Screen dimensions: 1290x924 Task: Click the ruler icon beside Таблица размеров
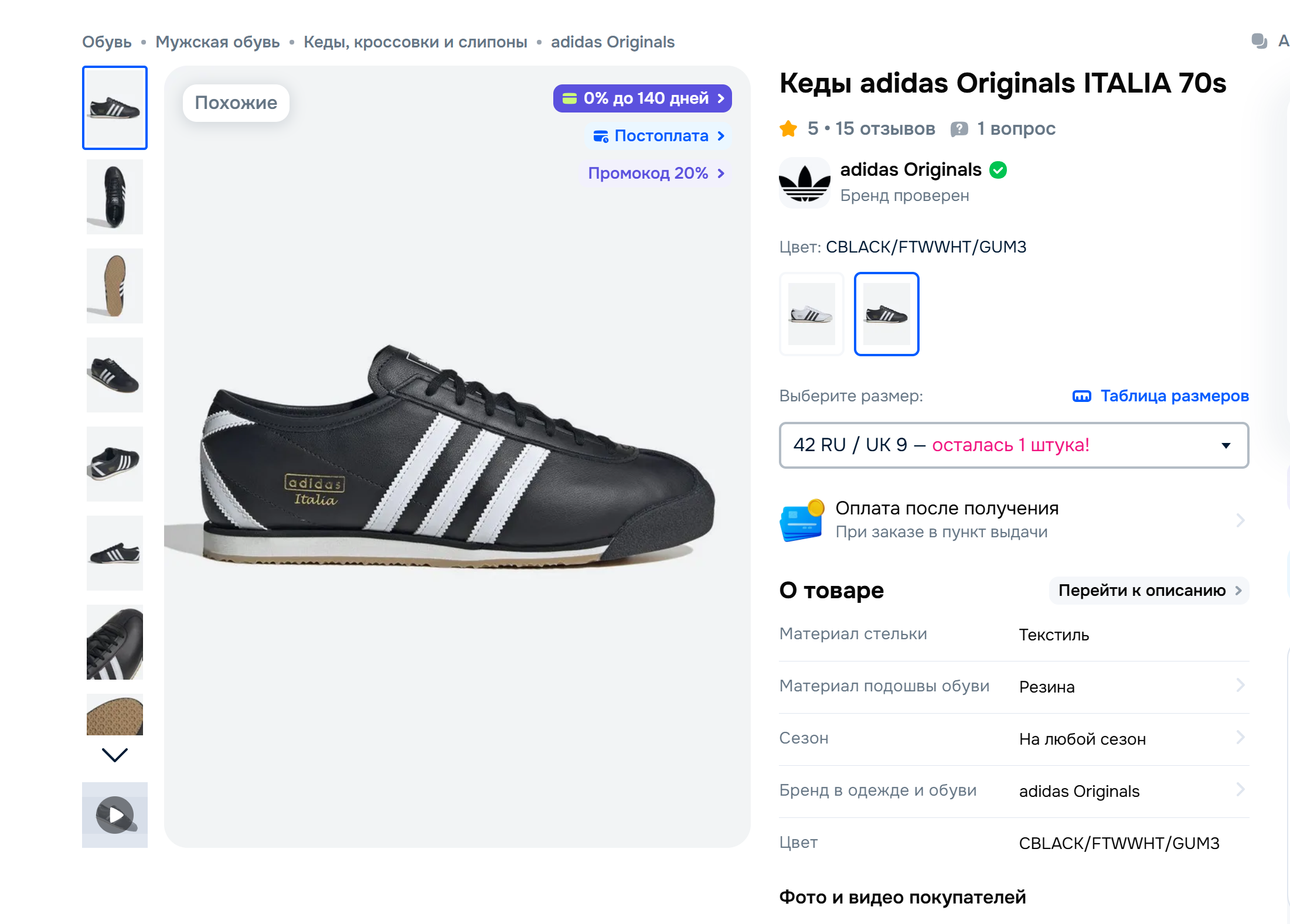pyautogui.click(x=1081, y=397)
